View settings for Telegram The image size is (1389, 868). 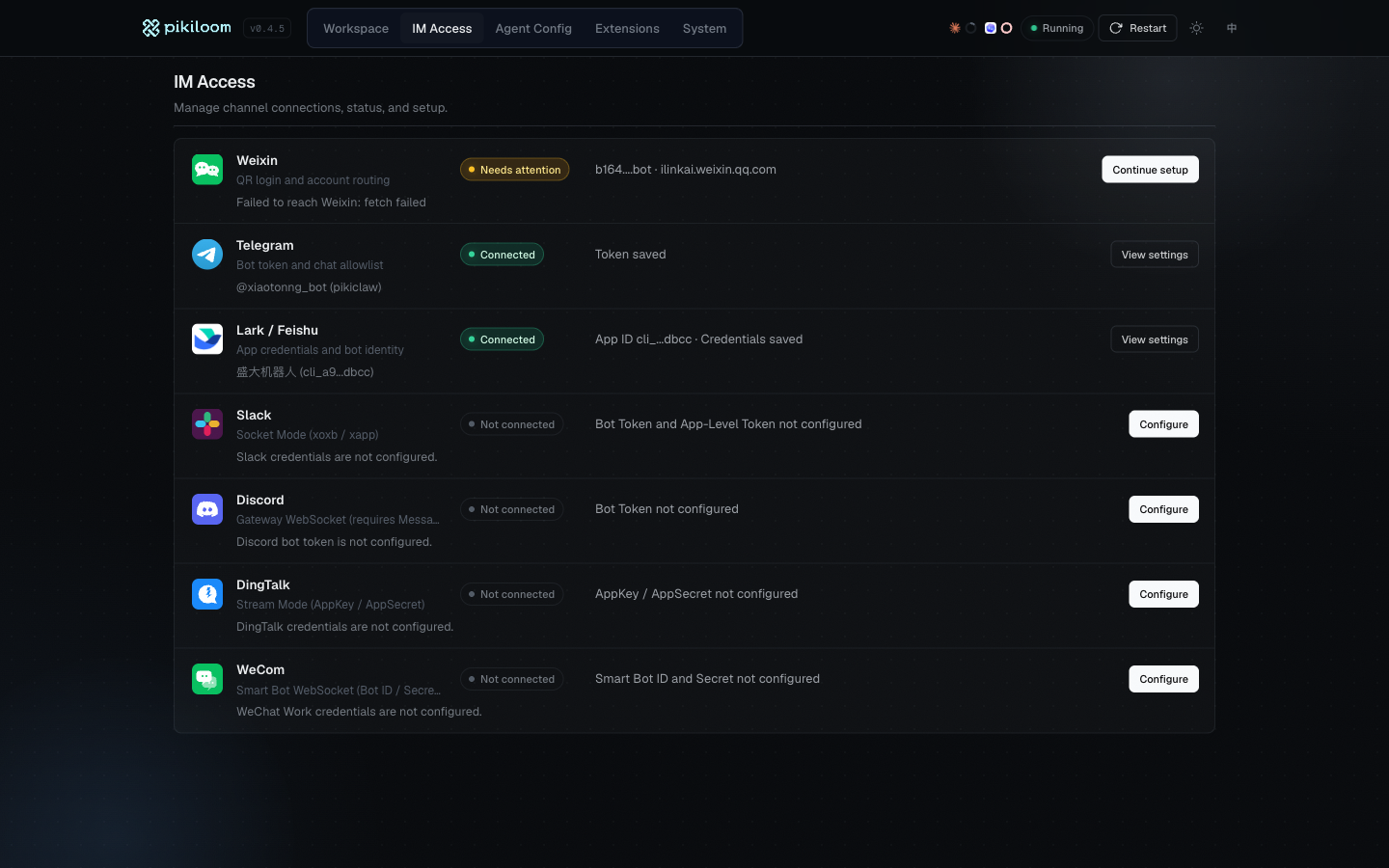tap(1155, 255)
